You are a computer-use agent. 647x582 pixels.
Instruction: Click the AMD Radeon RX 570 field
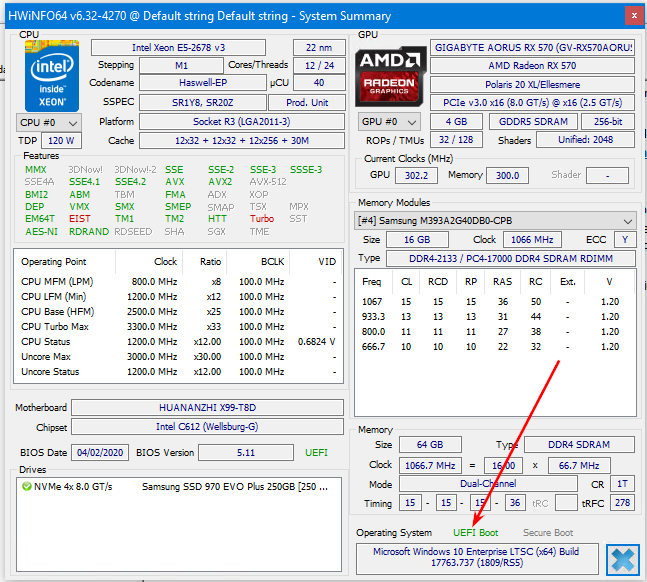pyautogui.click(x=532, y=66)
